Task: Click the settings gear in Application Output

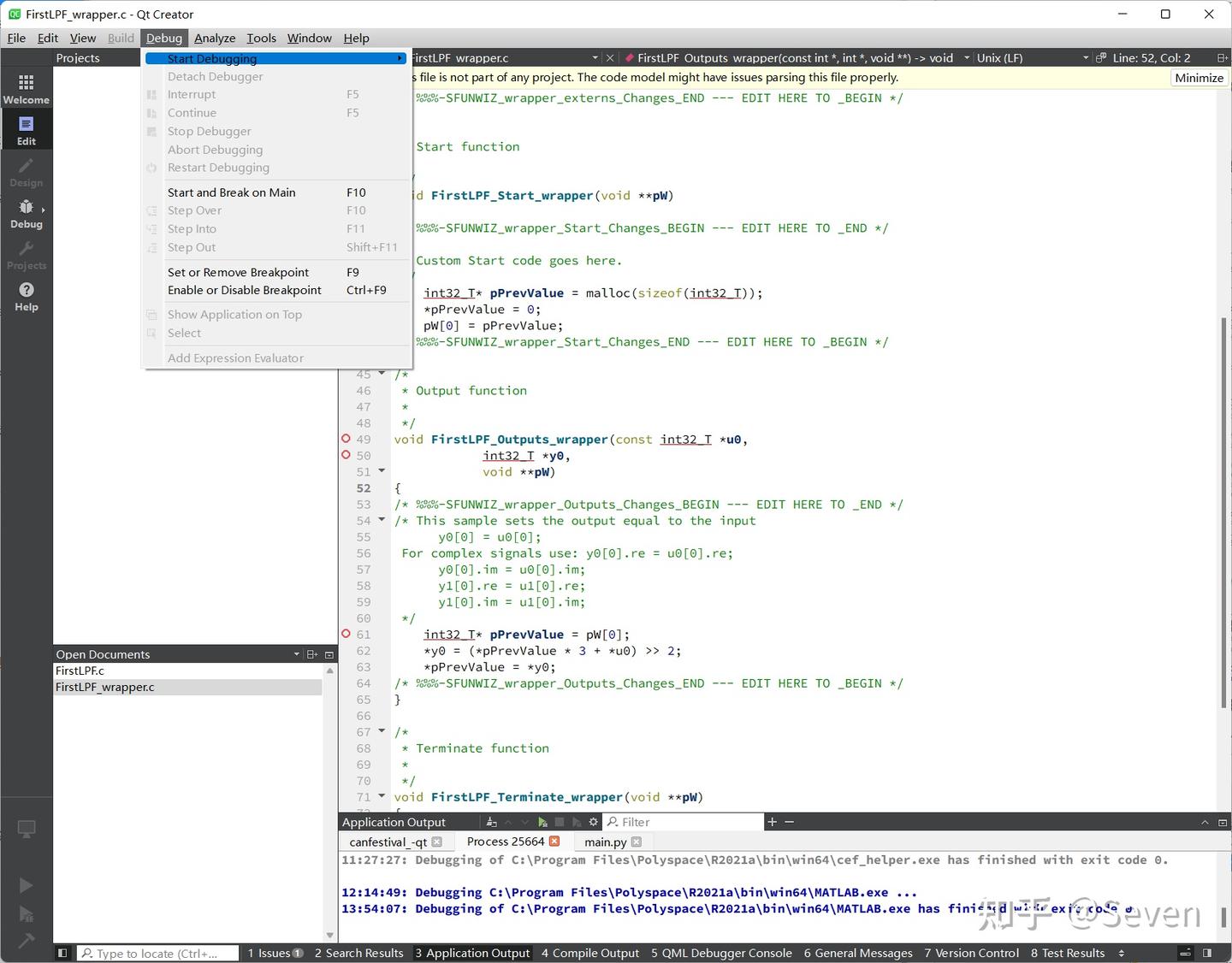Action: (593, 822)
